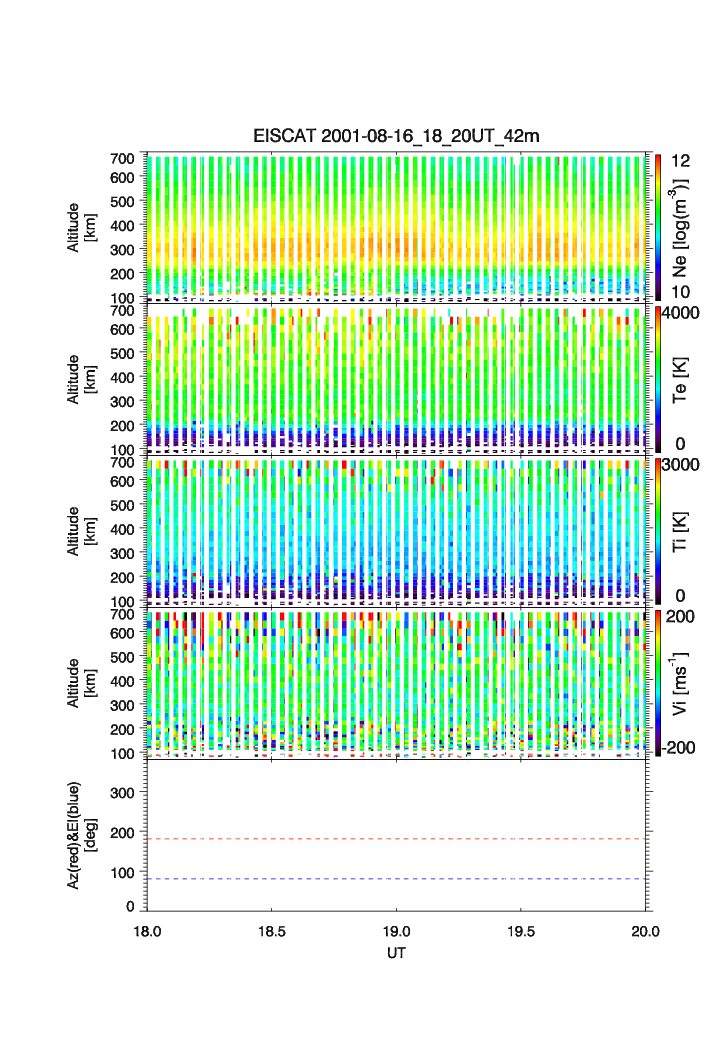Click the red dashed azimuth line
Screen dimensions: 708x1063
(396, 839)
